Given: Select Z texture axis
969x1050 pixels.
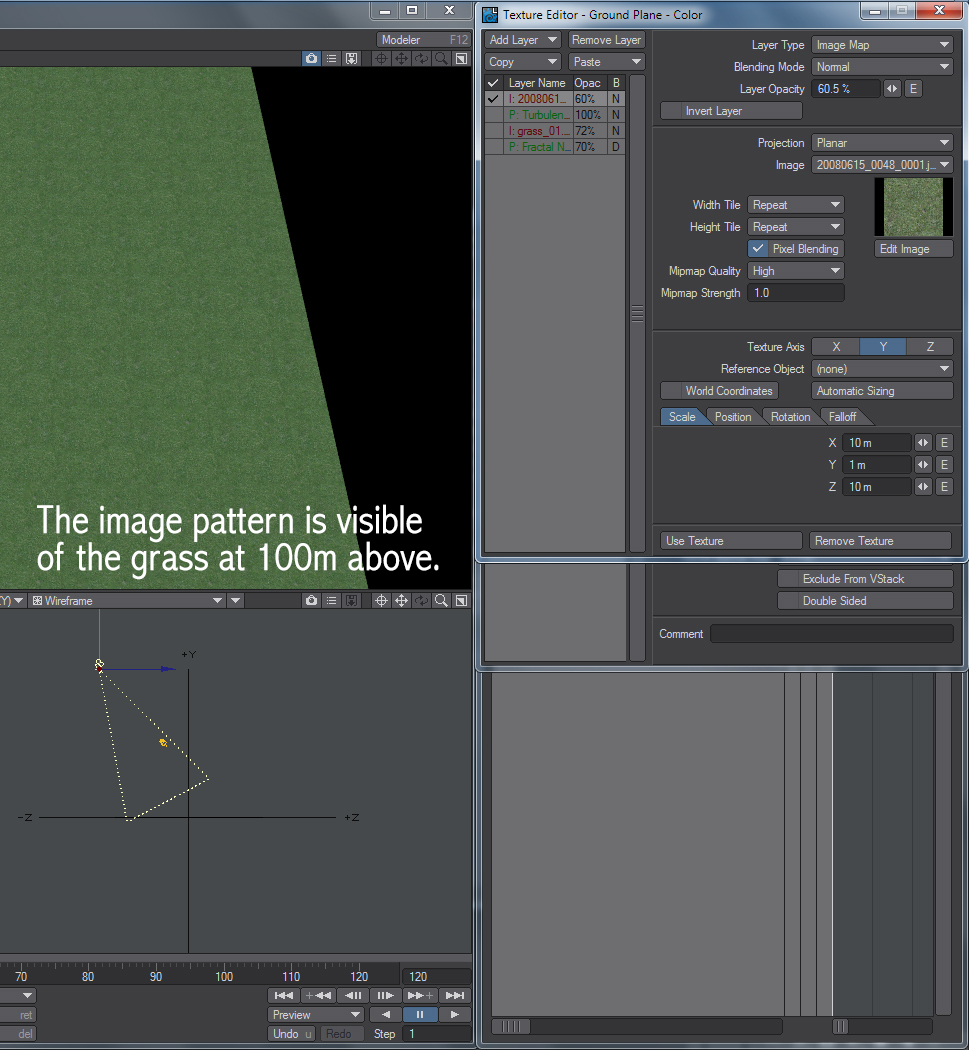Looking at the screenshot, I should [x=930, y=347].
